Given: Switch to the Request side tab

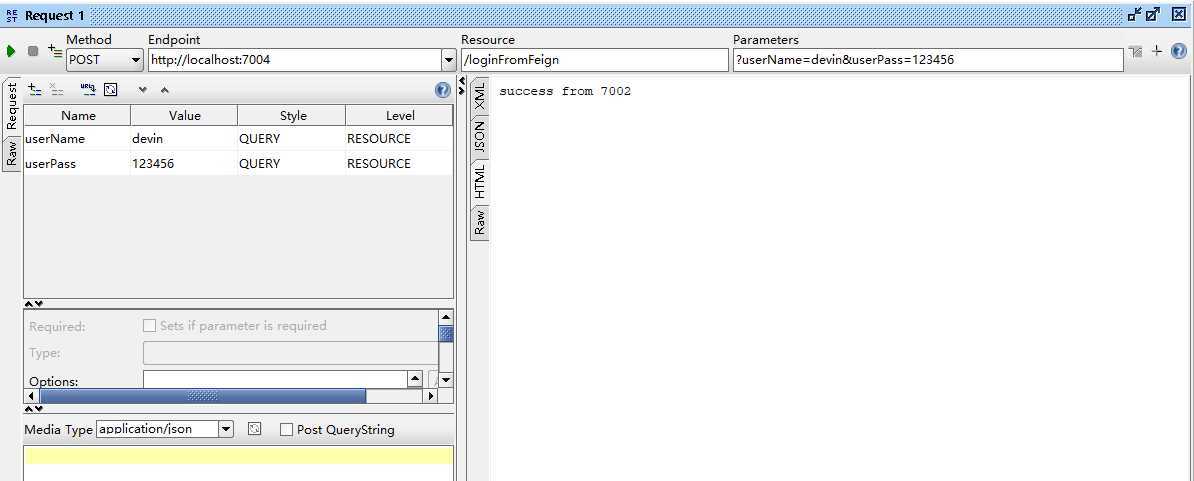Looking at the screenshot, I should point(11,106).
